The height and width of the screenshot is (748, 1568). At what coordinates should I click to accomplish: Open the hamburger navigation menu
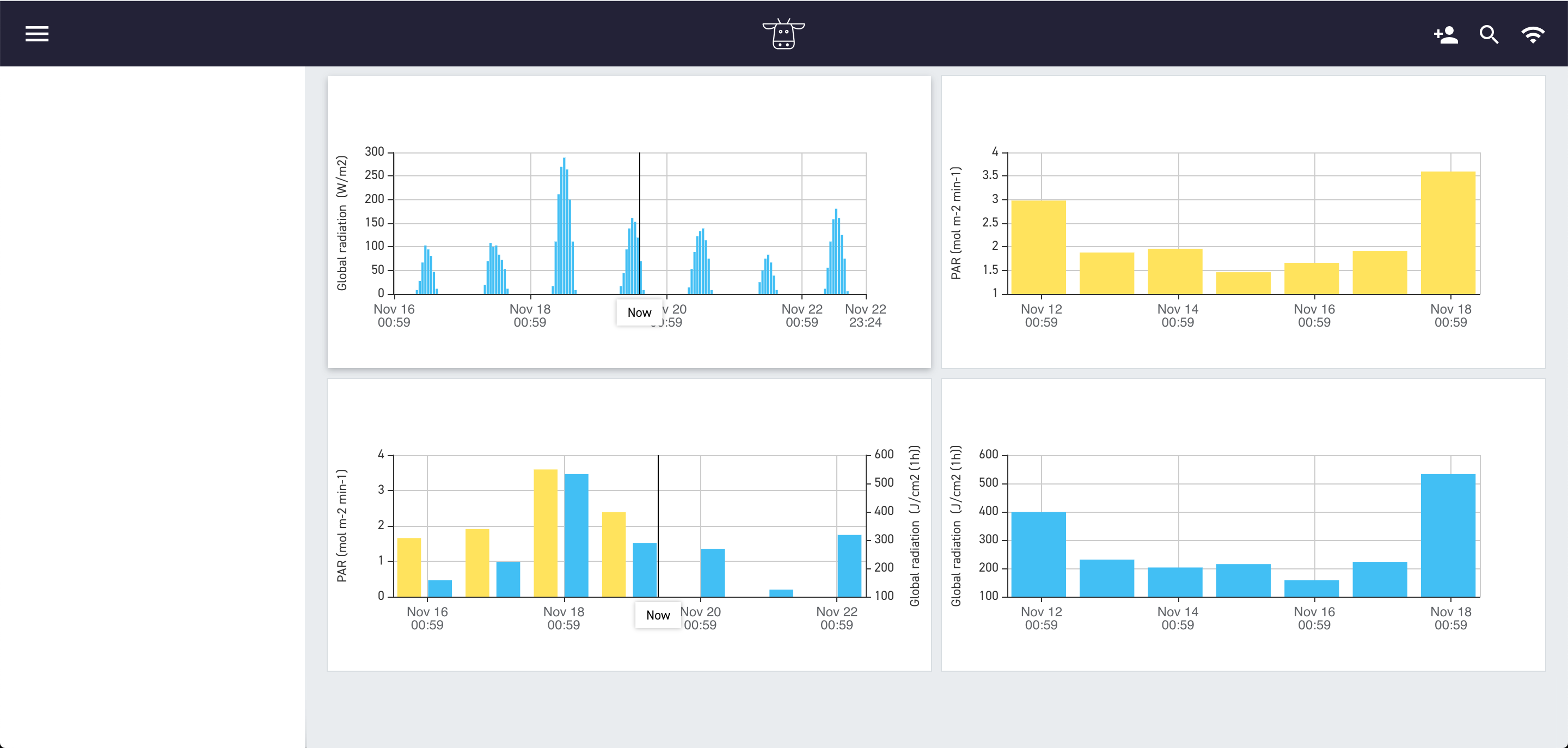tap(36, 34)
